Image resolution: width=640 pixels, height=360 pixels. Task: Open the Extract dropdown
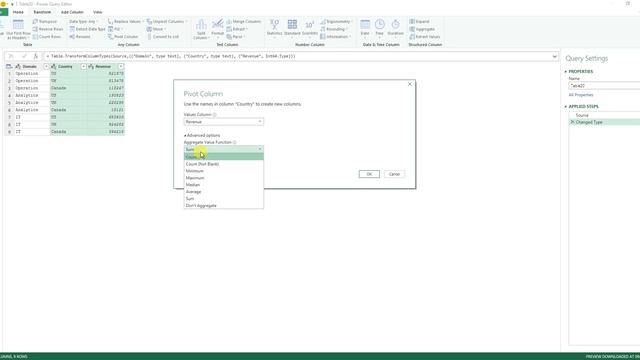[x=237, y=29]
